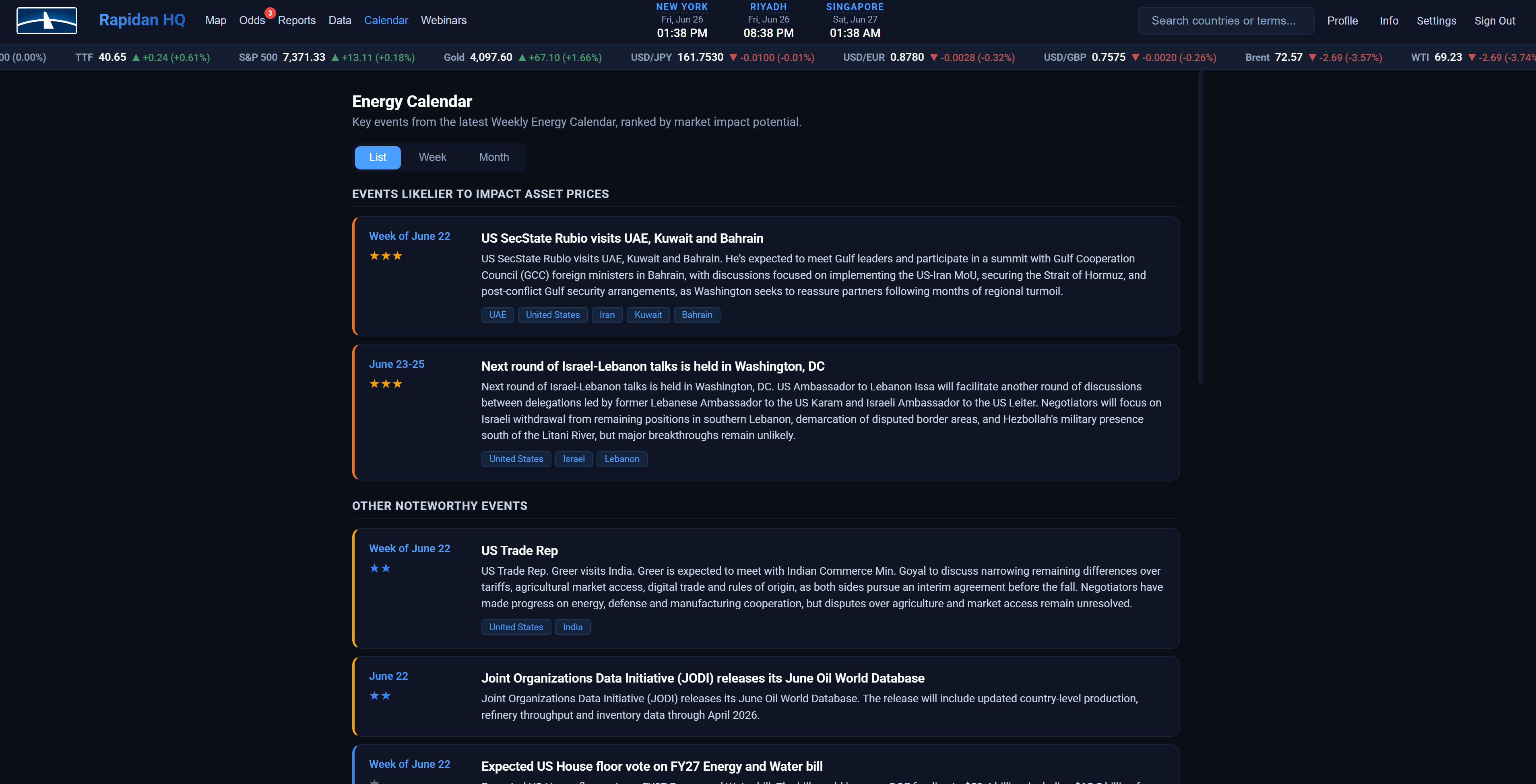This screenshot has height=784, width=1536.
Task: Click the two-star rating on JODI event
Action: point(380,696)
